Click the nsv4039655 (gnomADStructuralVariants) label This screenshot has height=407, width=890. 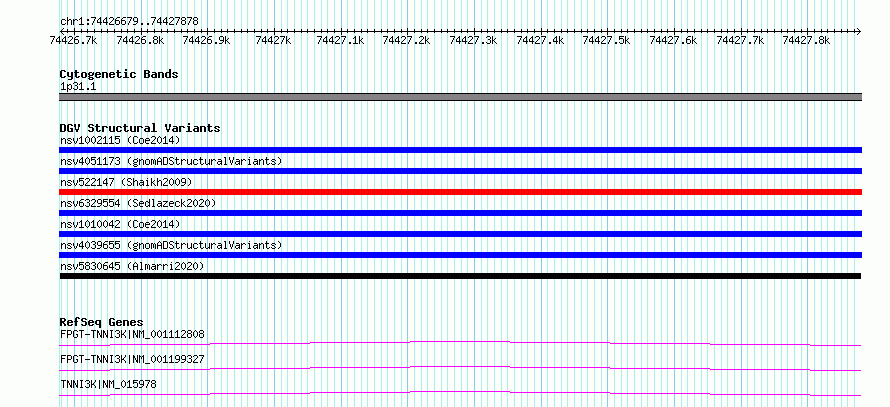pos(171,245)
